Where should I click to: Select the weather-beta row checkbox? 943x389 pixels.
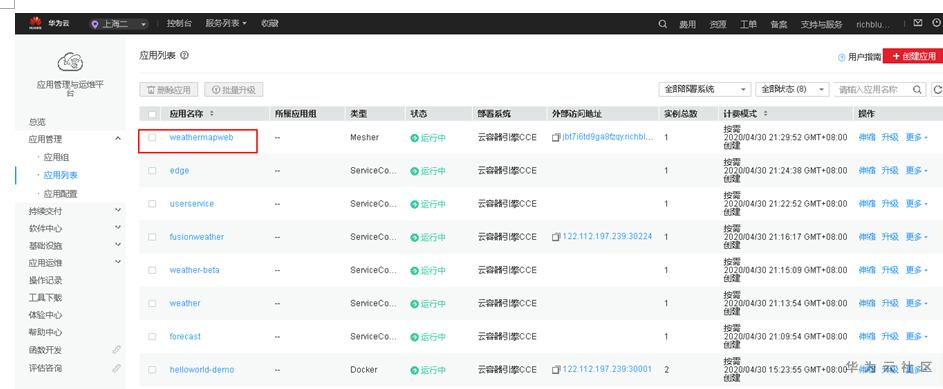pyautogui.click(x=152, y=270)
